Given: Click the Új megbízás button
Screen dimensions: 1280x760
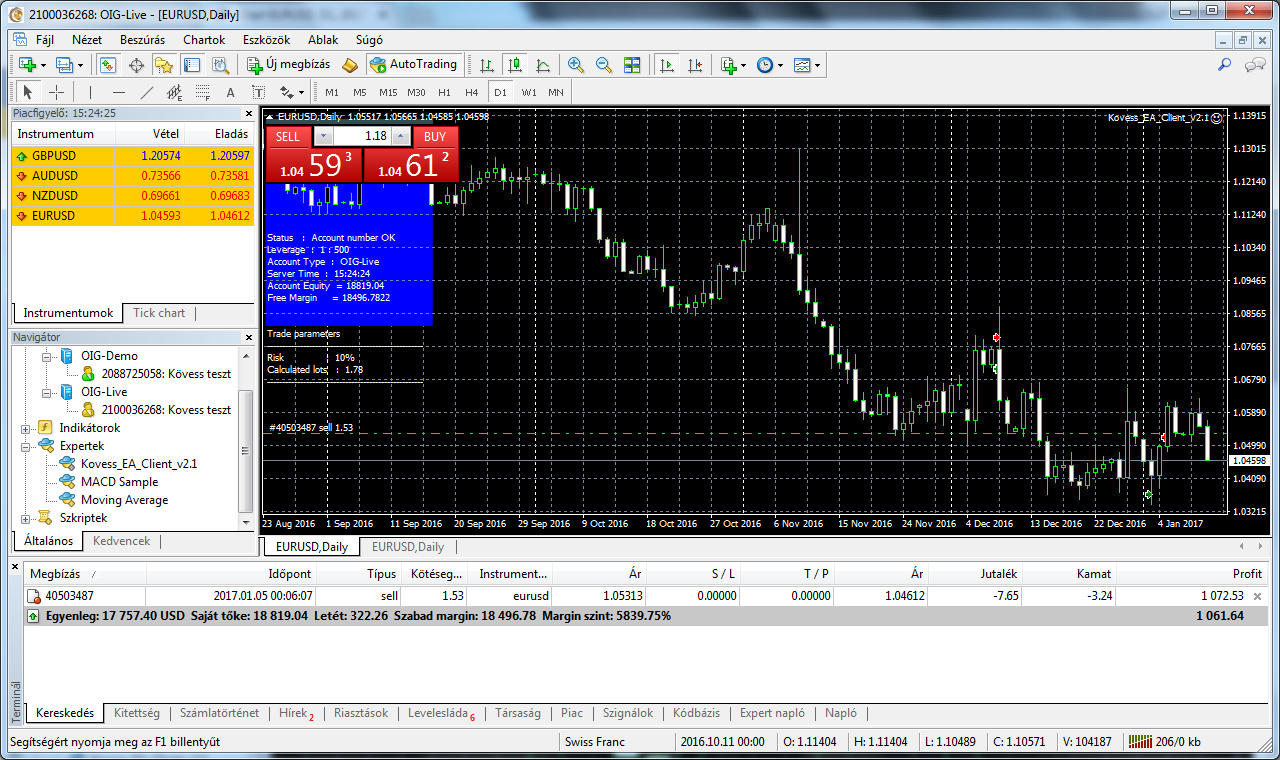Looking at the screenshot, I should tap(287, 64).
